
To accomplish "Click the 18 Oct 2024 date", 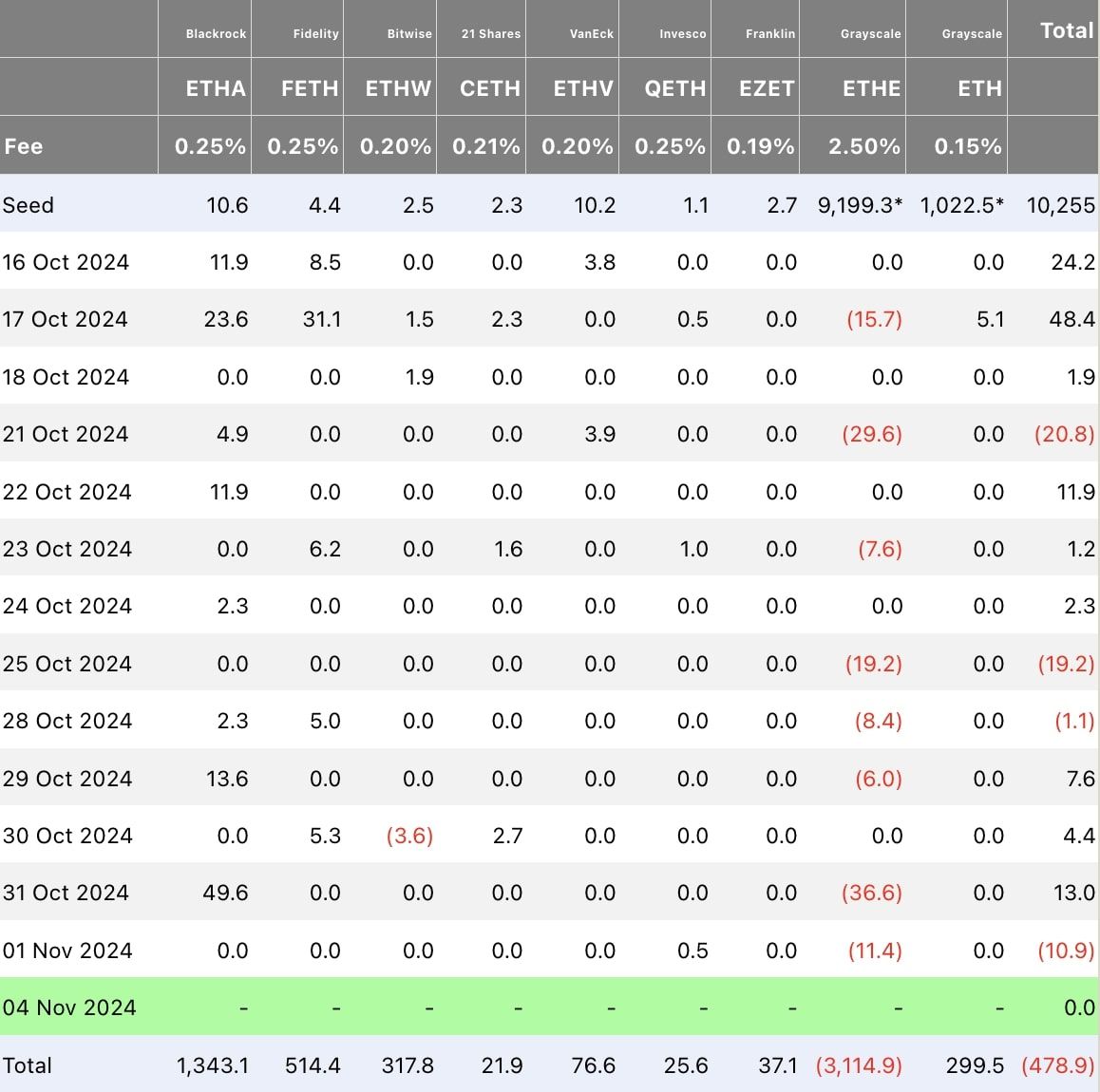I will coord(66,377).
